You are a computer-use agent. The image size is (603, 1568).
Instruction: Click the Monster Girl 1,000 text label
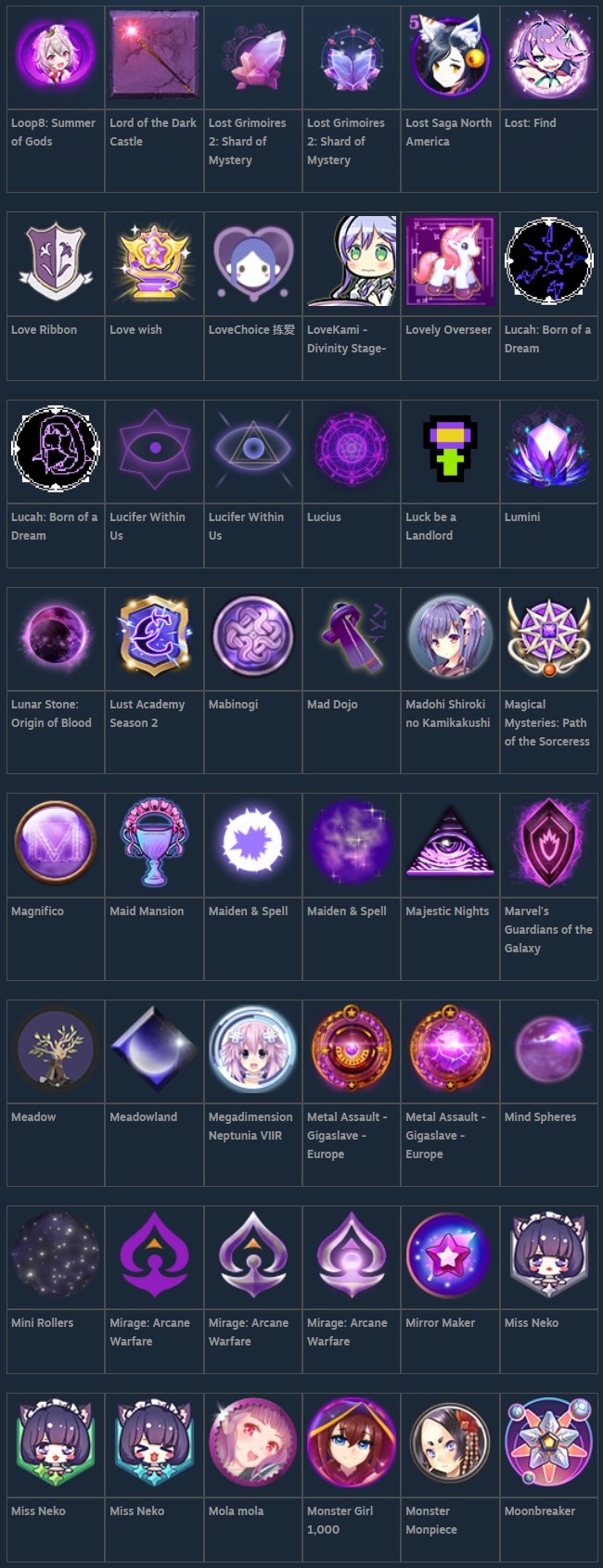pos(340,1520)
